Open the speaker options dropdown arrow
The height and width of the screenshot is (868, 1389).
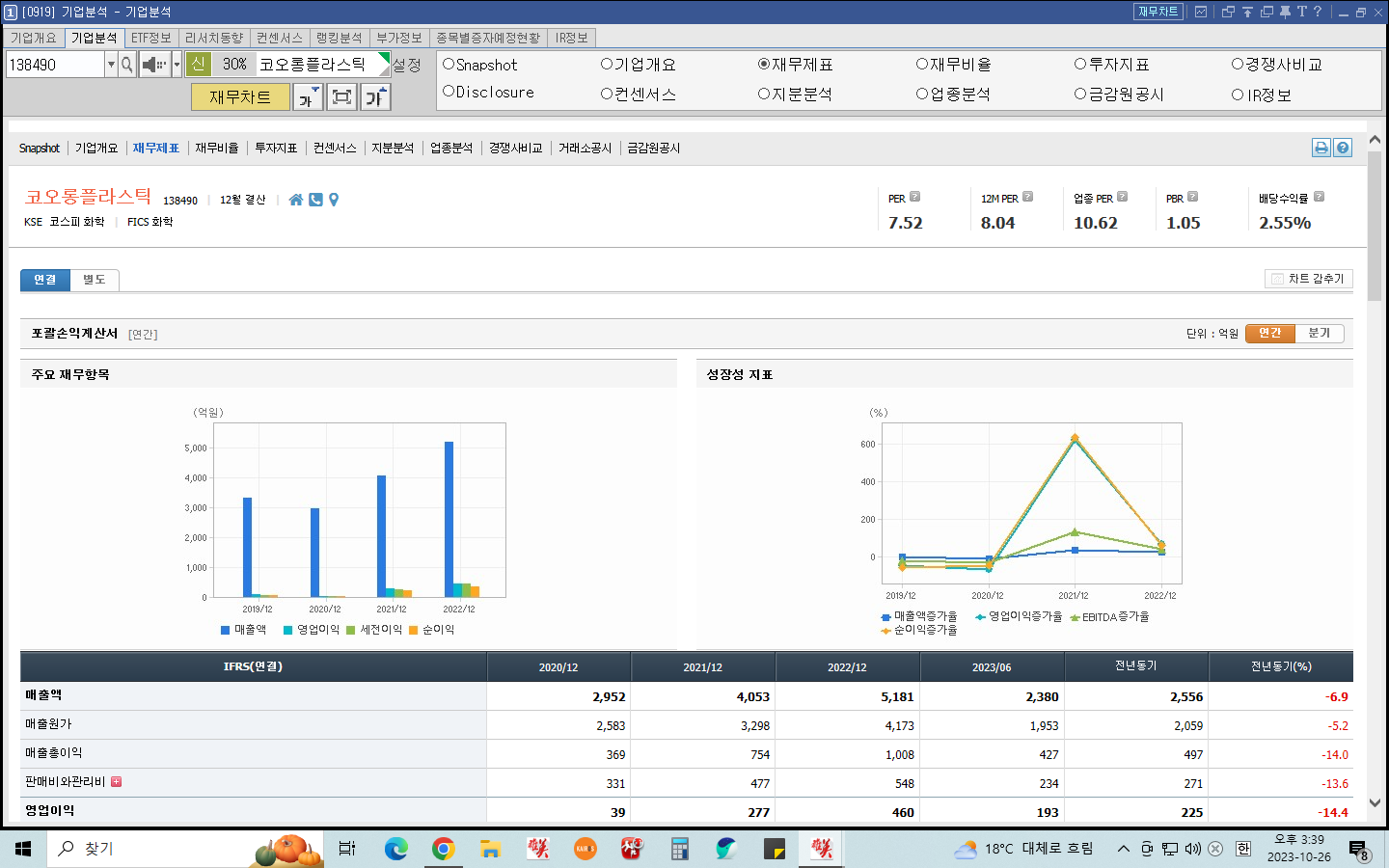coord(177,65)
